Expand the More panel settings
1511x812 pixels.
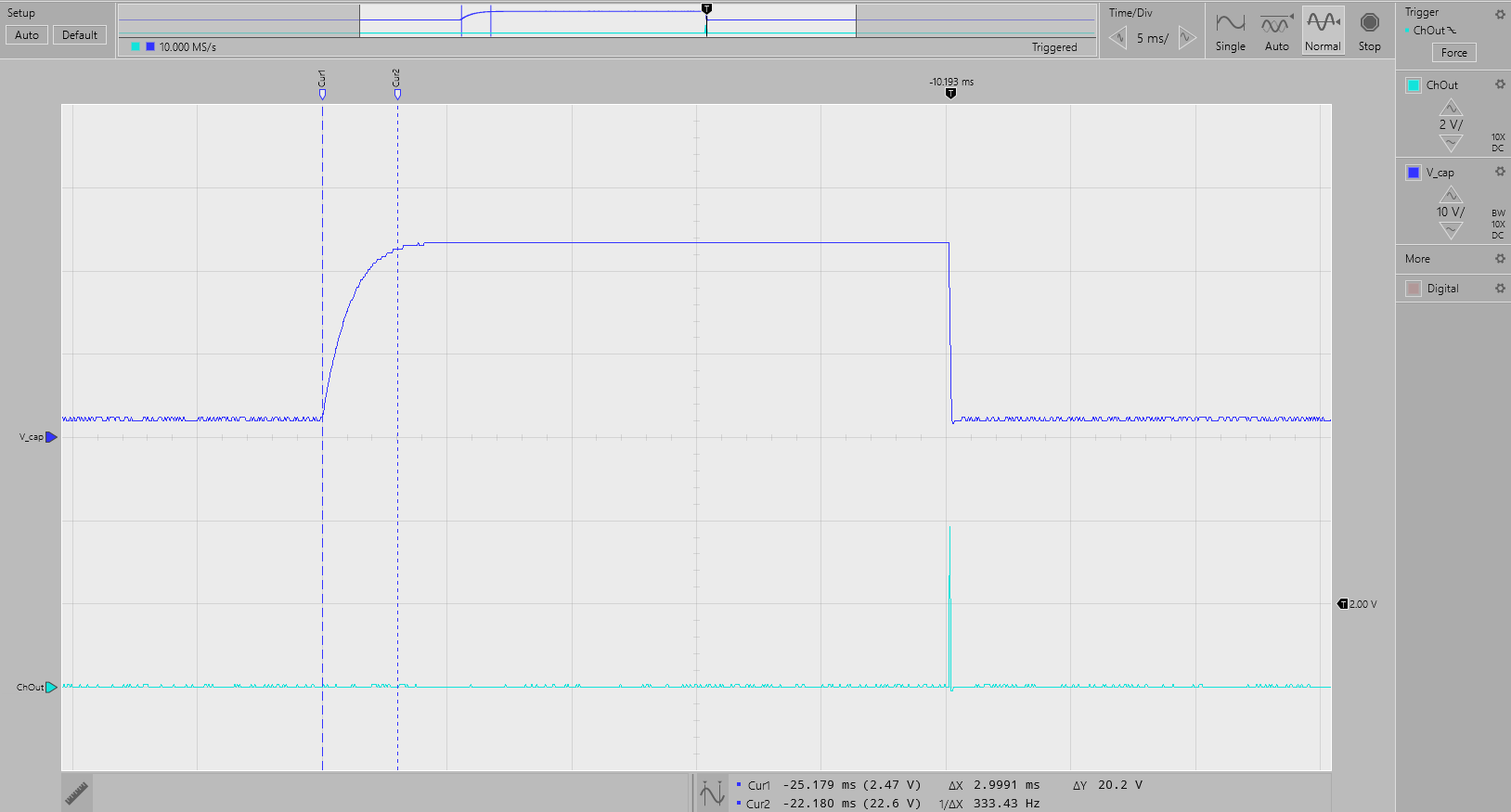tap(1500, 259)
